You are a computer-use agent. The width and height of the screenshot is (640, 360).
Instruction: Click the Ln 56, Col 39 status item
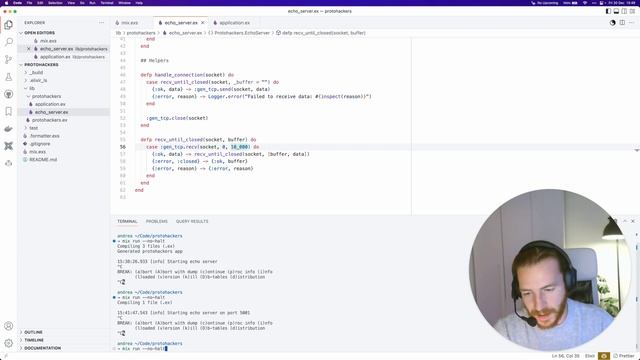pyautogui.click(x=565, y=356)
